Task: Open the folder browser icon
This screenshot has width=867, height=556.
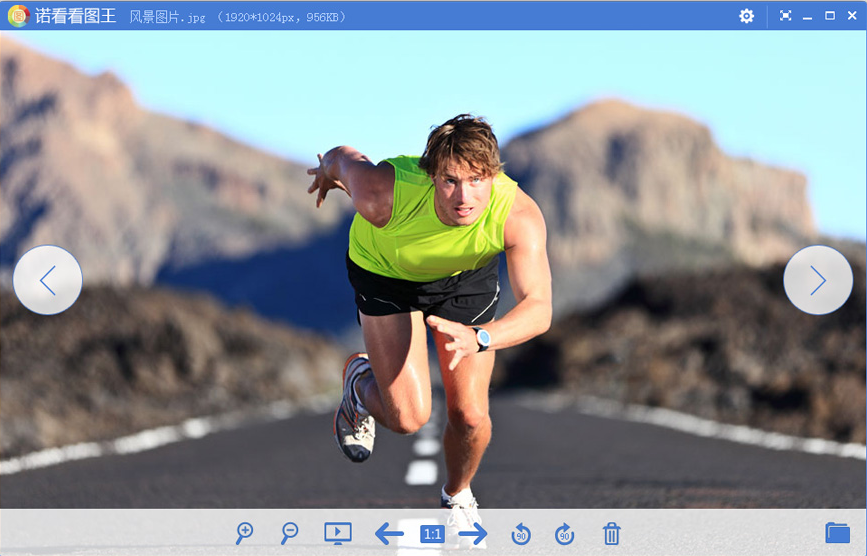Action: click(837, 533)
